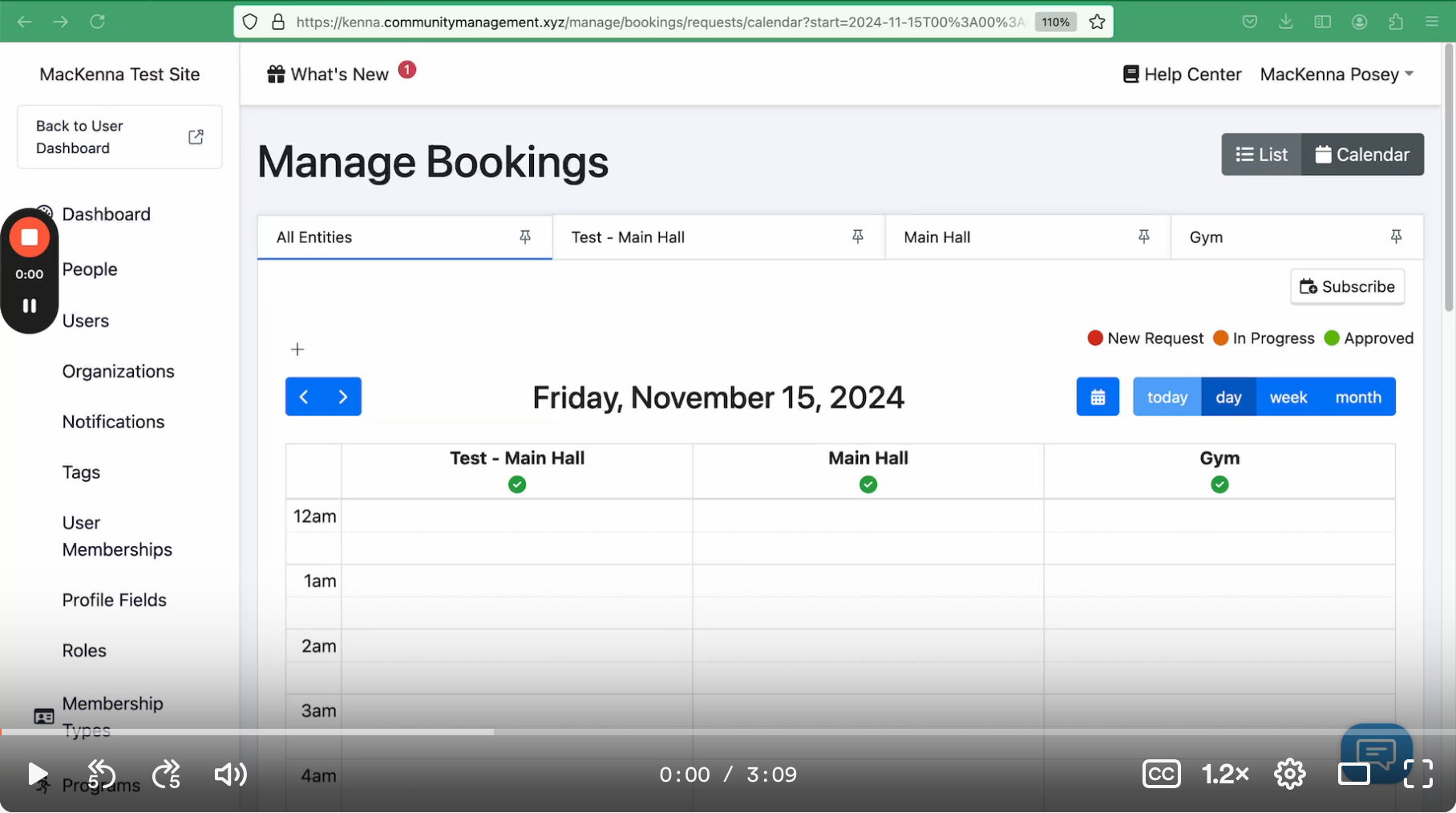Reload the browser page
The width and height of the screenshot is (1456, 813).
click(x=97, y=22)
